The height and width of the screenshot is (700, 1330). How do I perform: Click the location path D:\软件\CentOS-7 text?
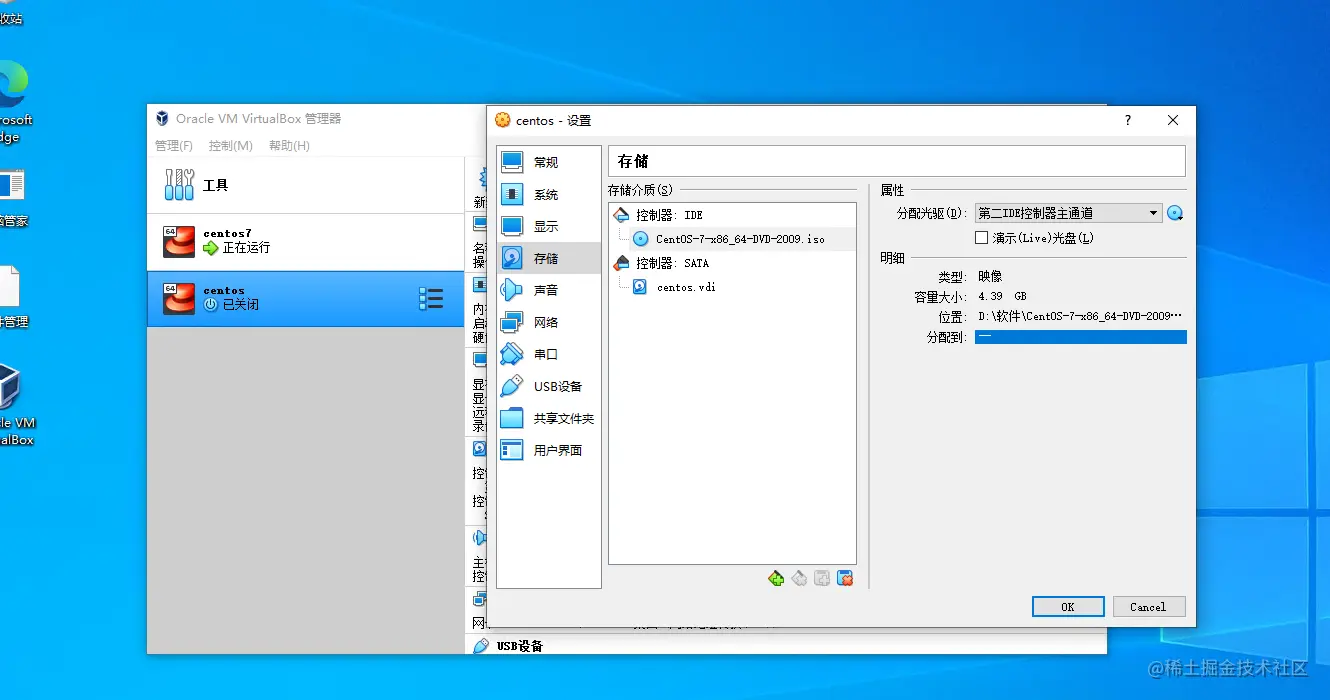tap(1080, 316)
